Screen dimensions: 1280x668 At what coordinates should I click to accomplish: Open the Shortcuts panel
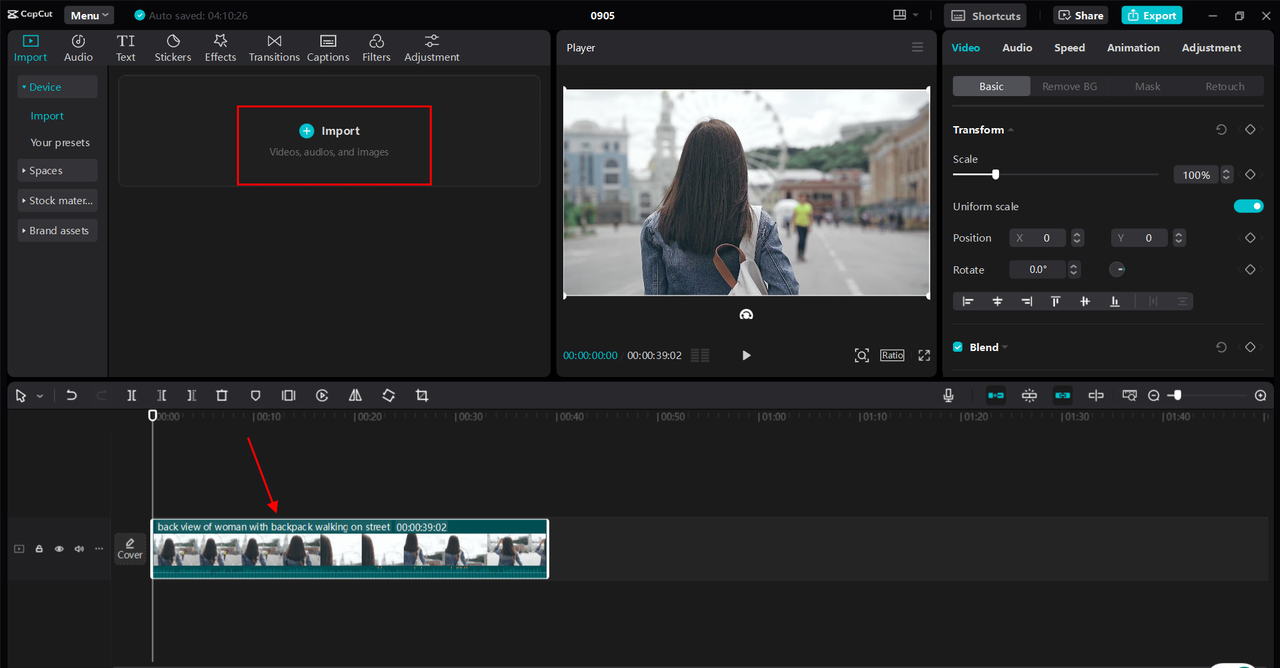(x=985, y=15)
